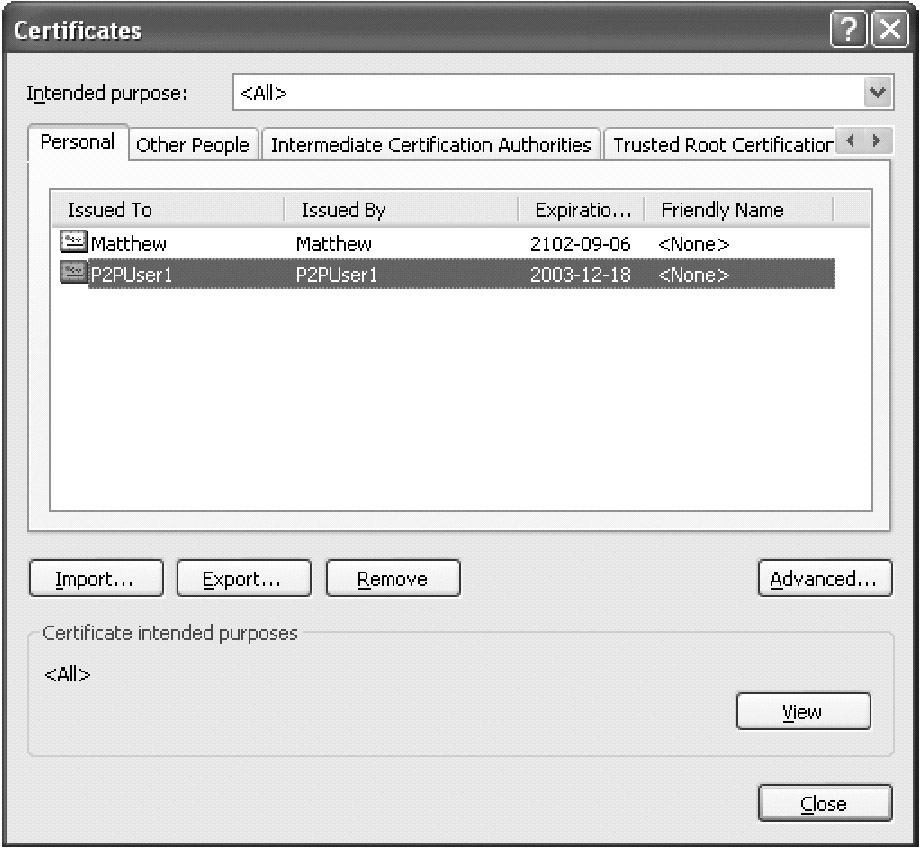Sort by the Issued To column header
The width and height of the screenshot is (921, 848).
165,210
